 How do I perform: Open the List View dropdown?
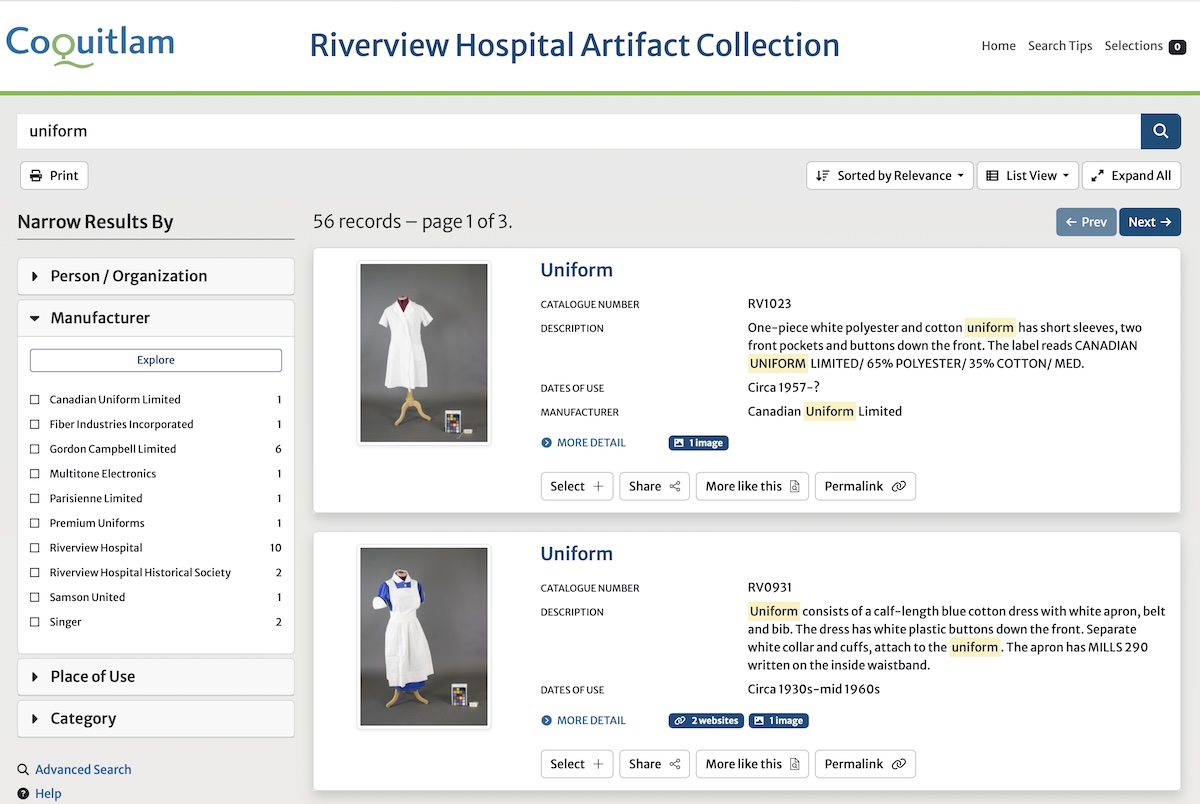click(x=1027, y=176)
